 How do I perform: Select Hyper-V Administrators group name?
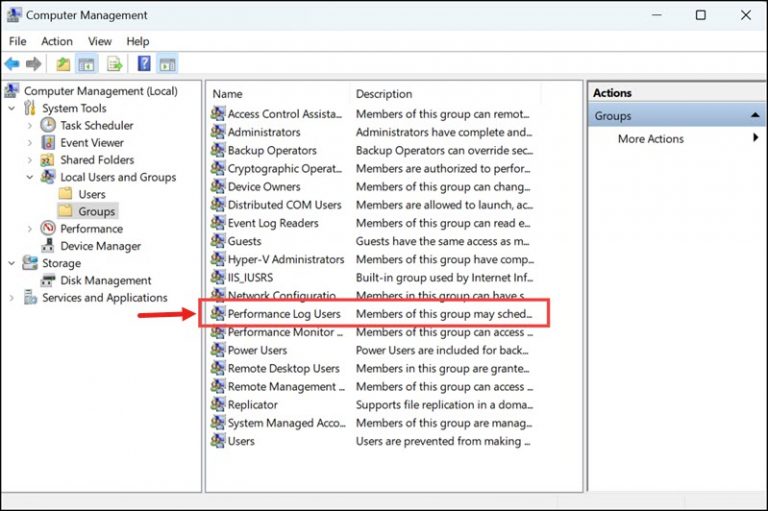pos(286,259)
